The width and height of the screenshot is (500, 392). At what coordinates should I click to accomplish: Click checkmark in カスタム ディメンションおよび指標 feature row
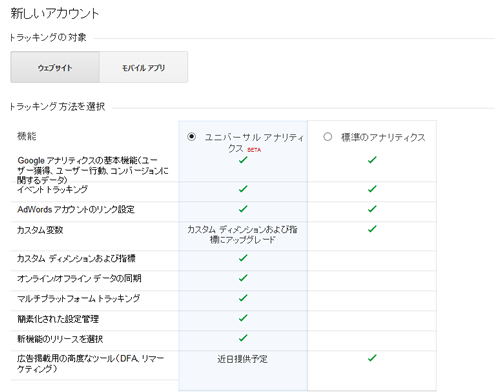coord(243,258)
